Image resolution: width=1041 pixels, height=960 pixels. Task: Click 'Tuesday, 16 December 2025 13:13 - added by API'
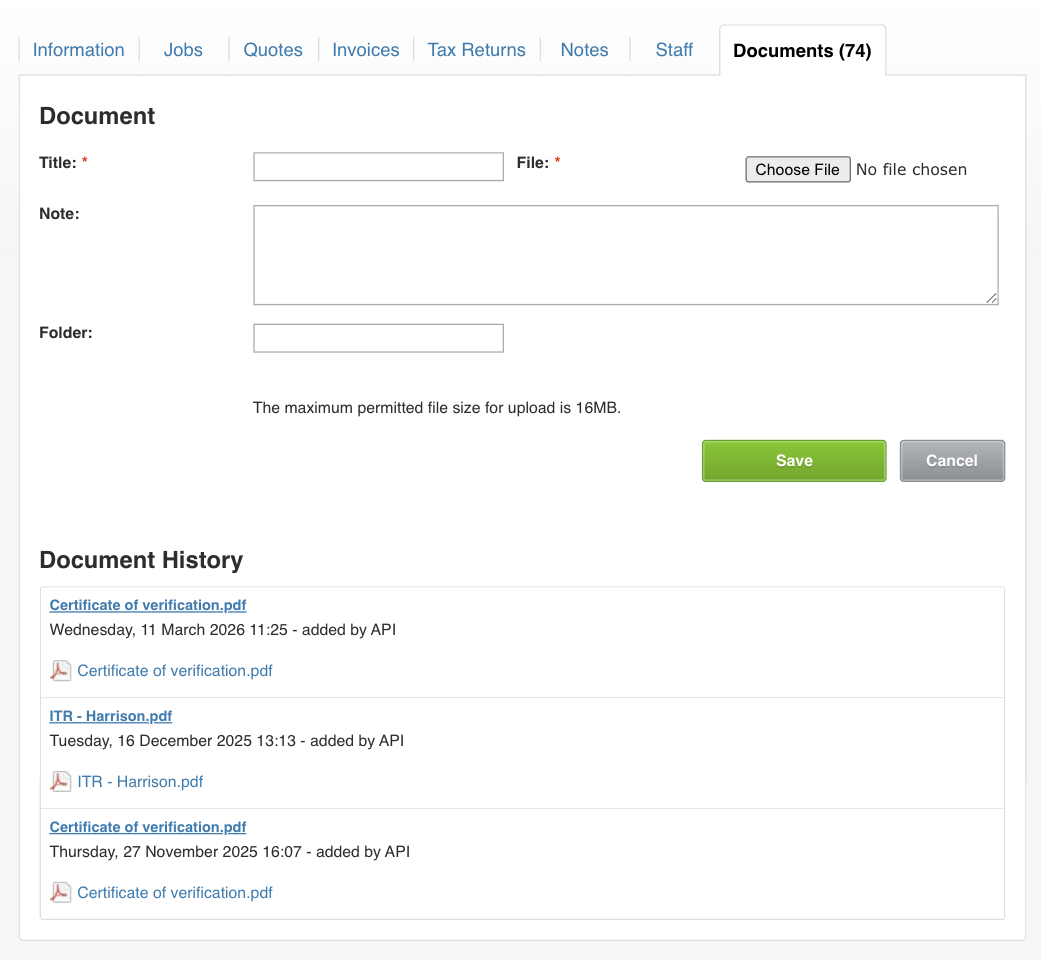[226, 740]
